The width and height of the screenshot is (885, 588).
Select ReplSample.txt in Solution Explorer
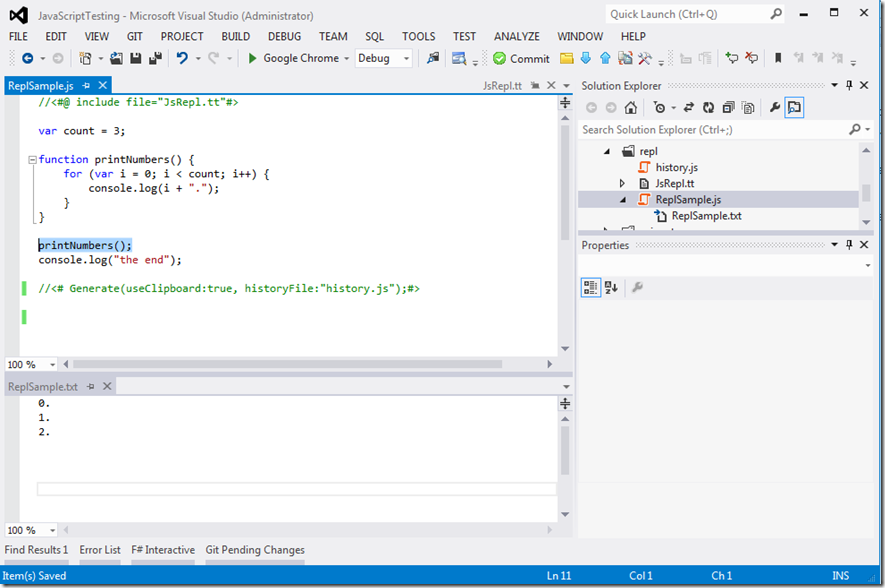(x=706, y=216)
